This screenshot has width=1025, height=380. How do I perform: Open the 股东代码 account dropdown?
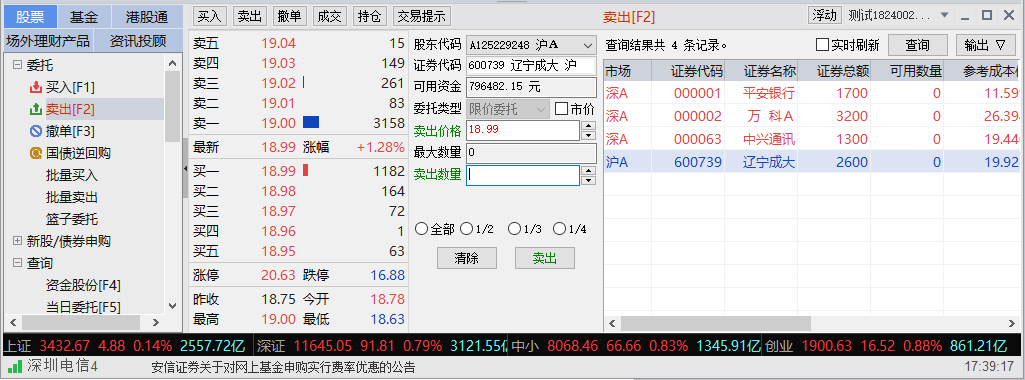pos(588,45)
